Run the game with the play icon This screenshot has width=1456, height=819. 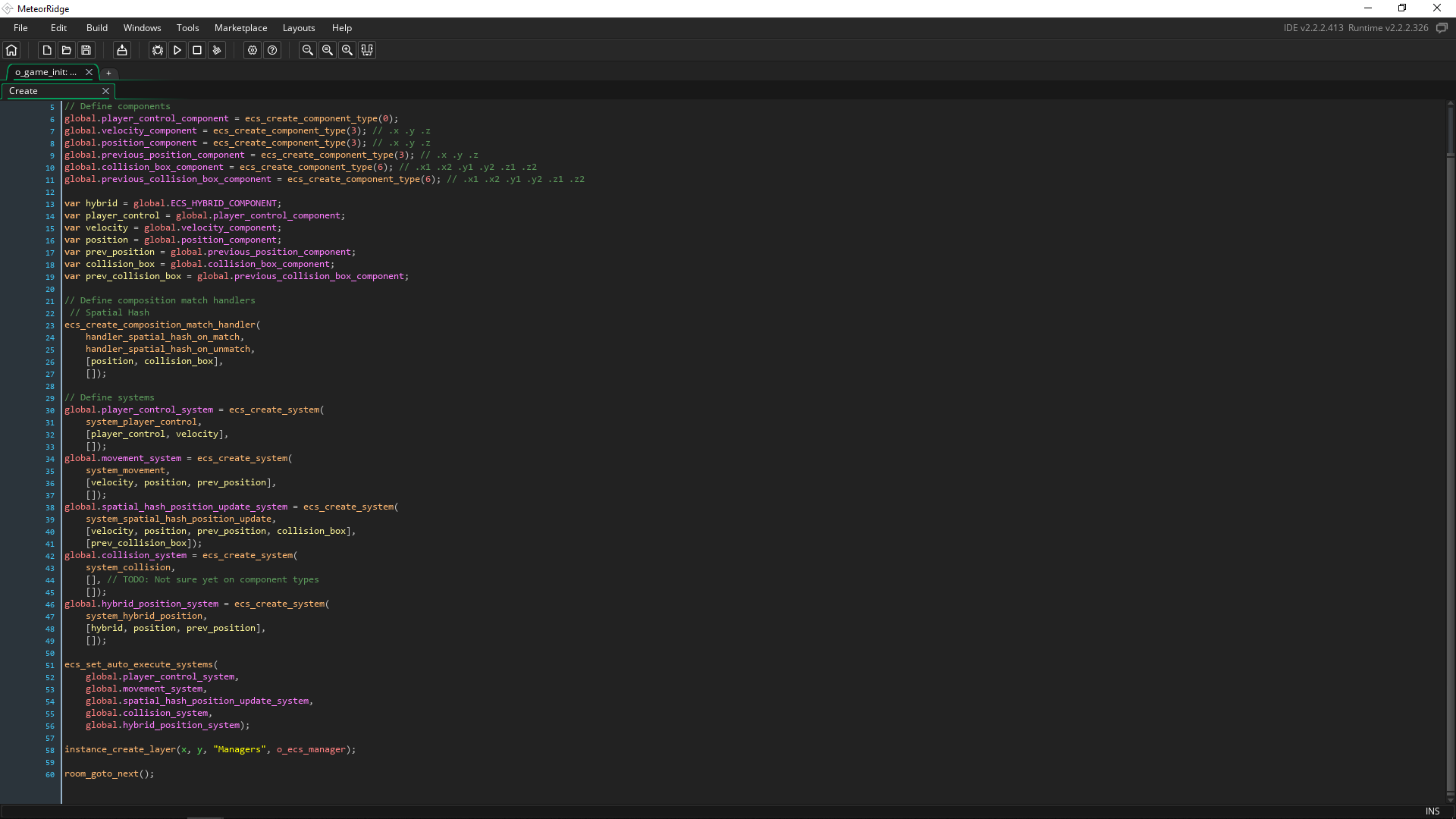177,50
